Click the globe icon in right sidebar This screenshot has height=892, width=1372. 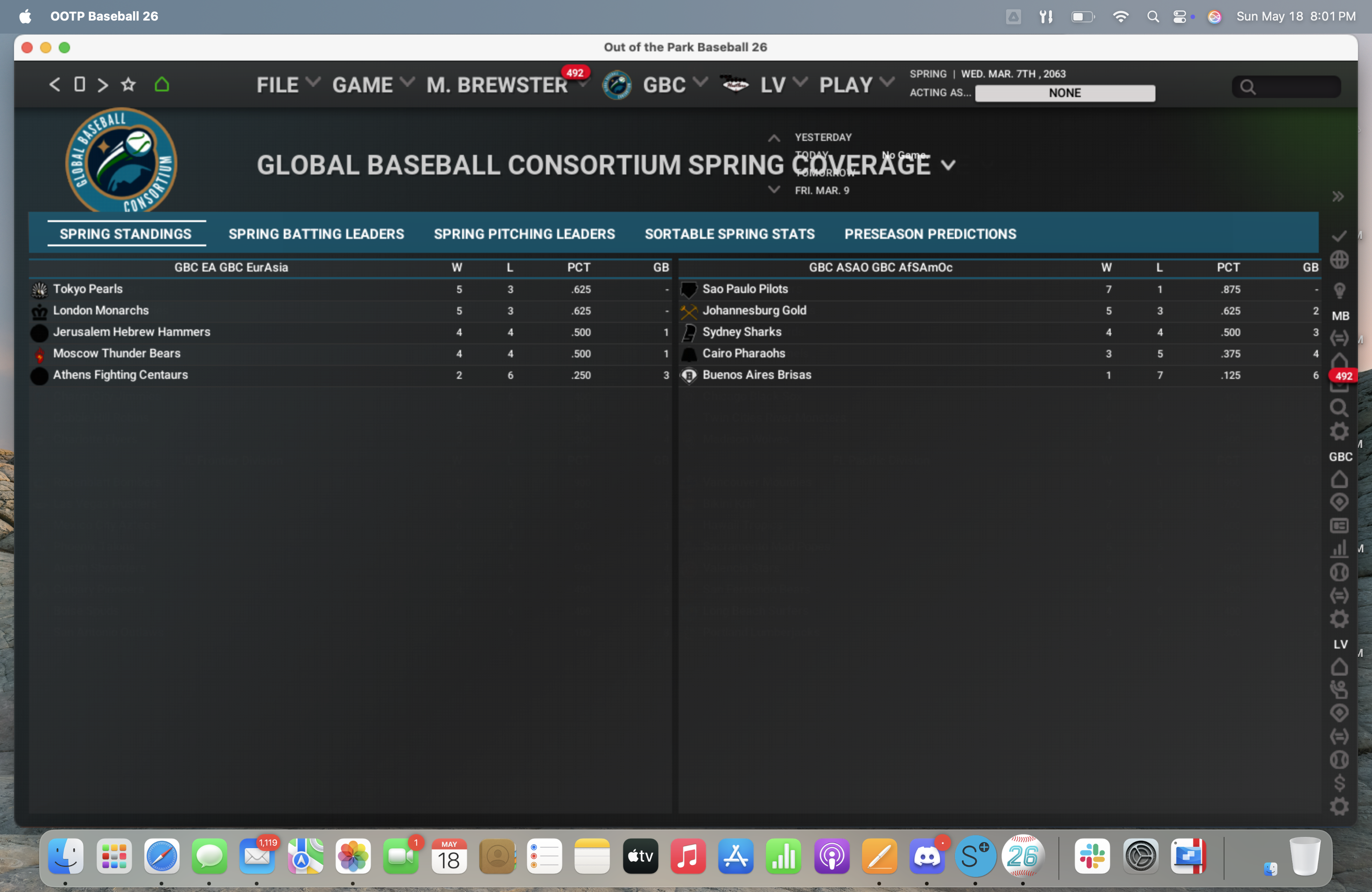click(1339, 259)
